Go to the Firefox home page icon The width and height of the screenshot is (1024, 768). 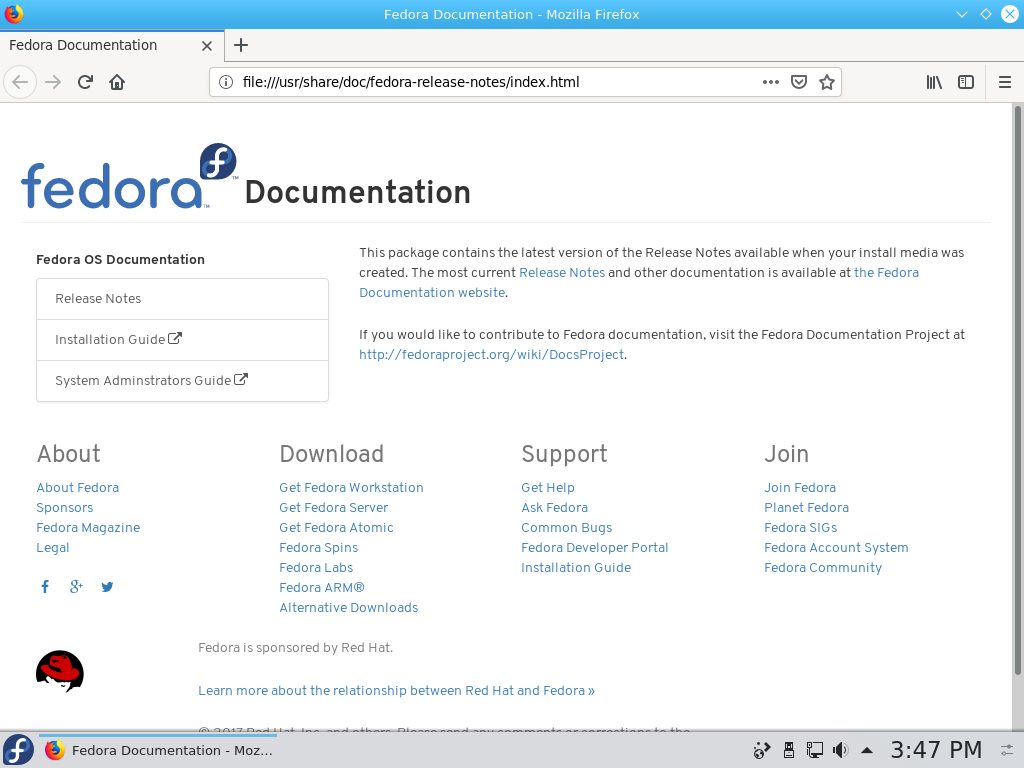point(117,82)
